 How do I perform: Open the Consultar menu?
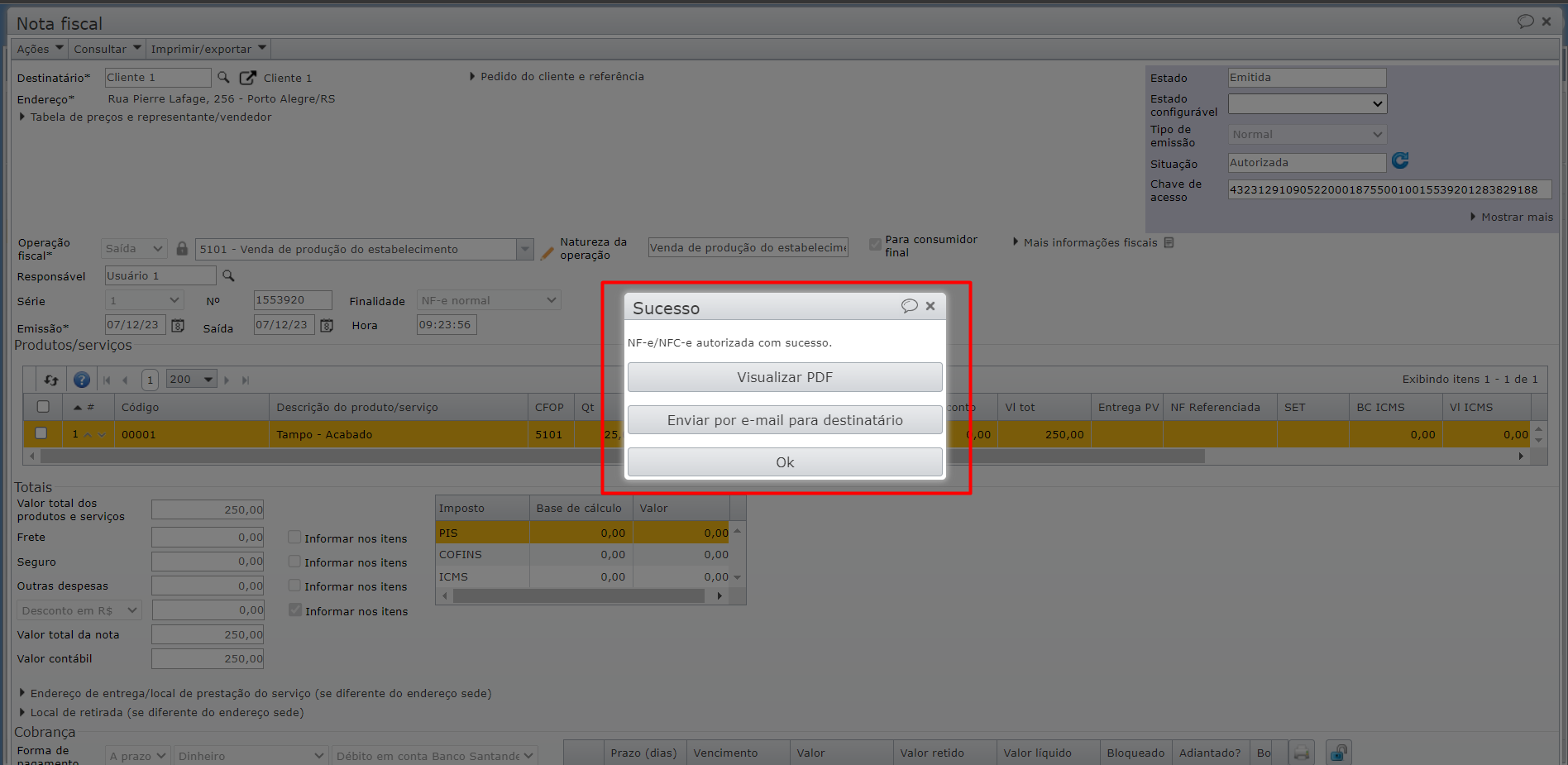point(108,49)
